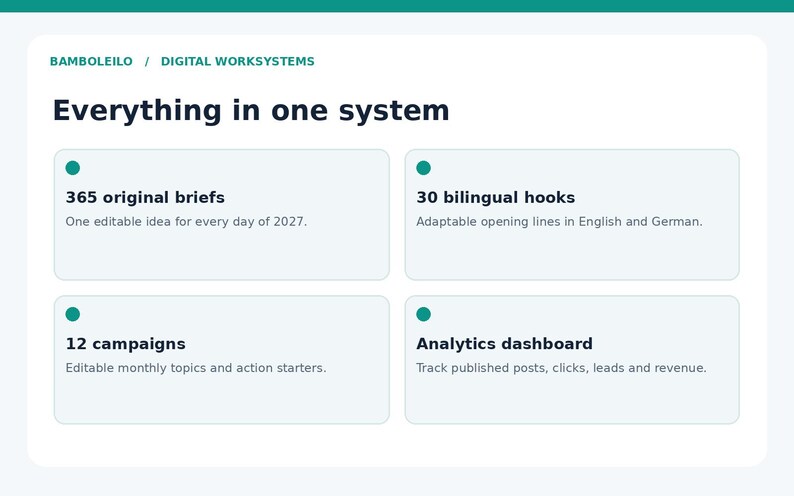Click 'Adaptable opening lines in English and German.'
This screenshot has height=496, width=794.
(x=559, y=222)
